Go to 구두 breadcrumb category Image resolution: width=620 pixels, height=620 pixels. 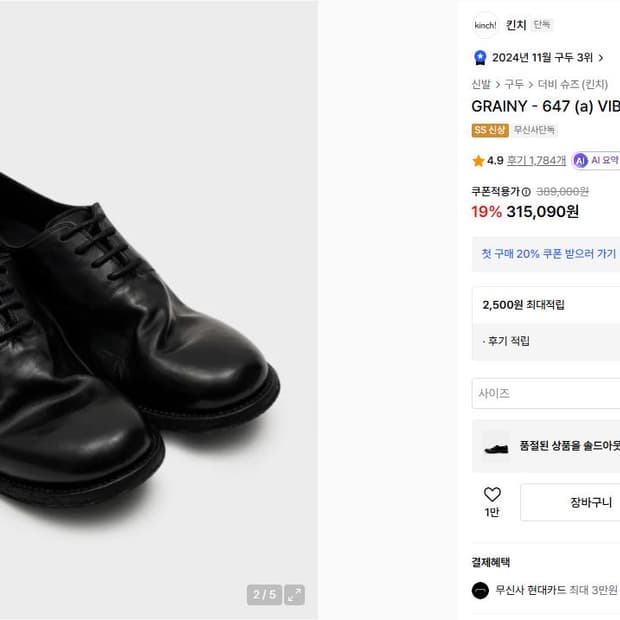[x=514, y=85]
